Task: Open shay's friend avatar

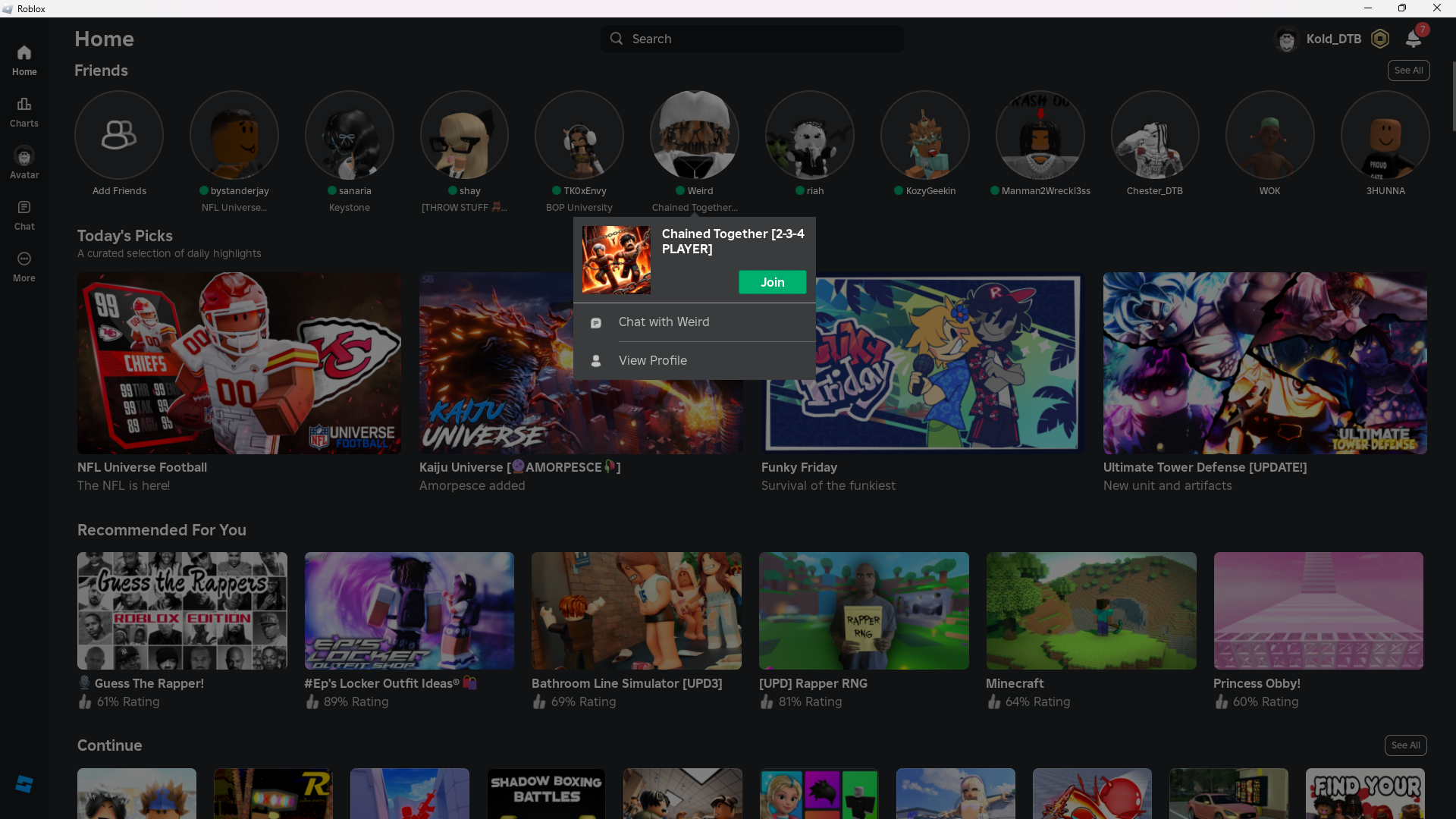Action: 464,135
